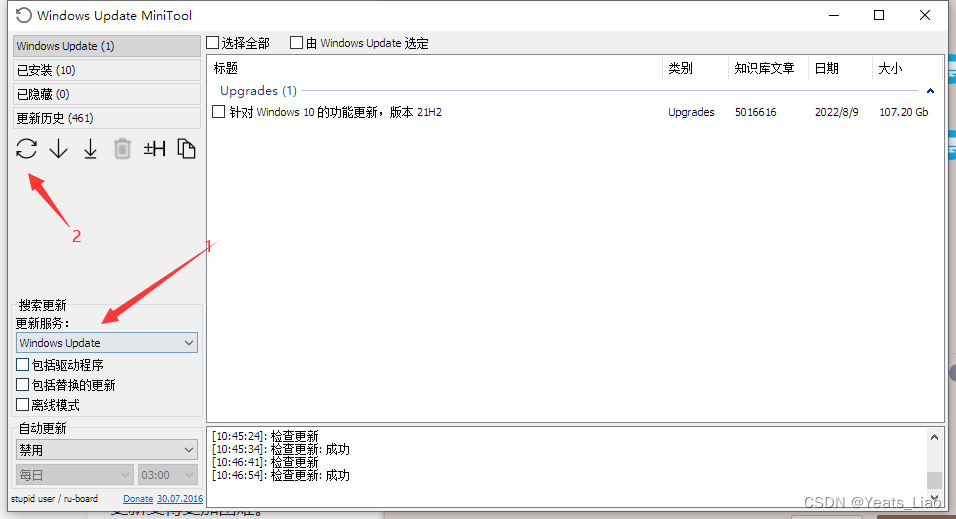Click the copy links to clipboard icon
Screen dimensions: 956x519
186,149
